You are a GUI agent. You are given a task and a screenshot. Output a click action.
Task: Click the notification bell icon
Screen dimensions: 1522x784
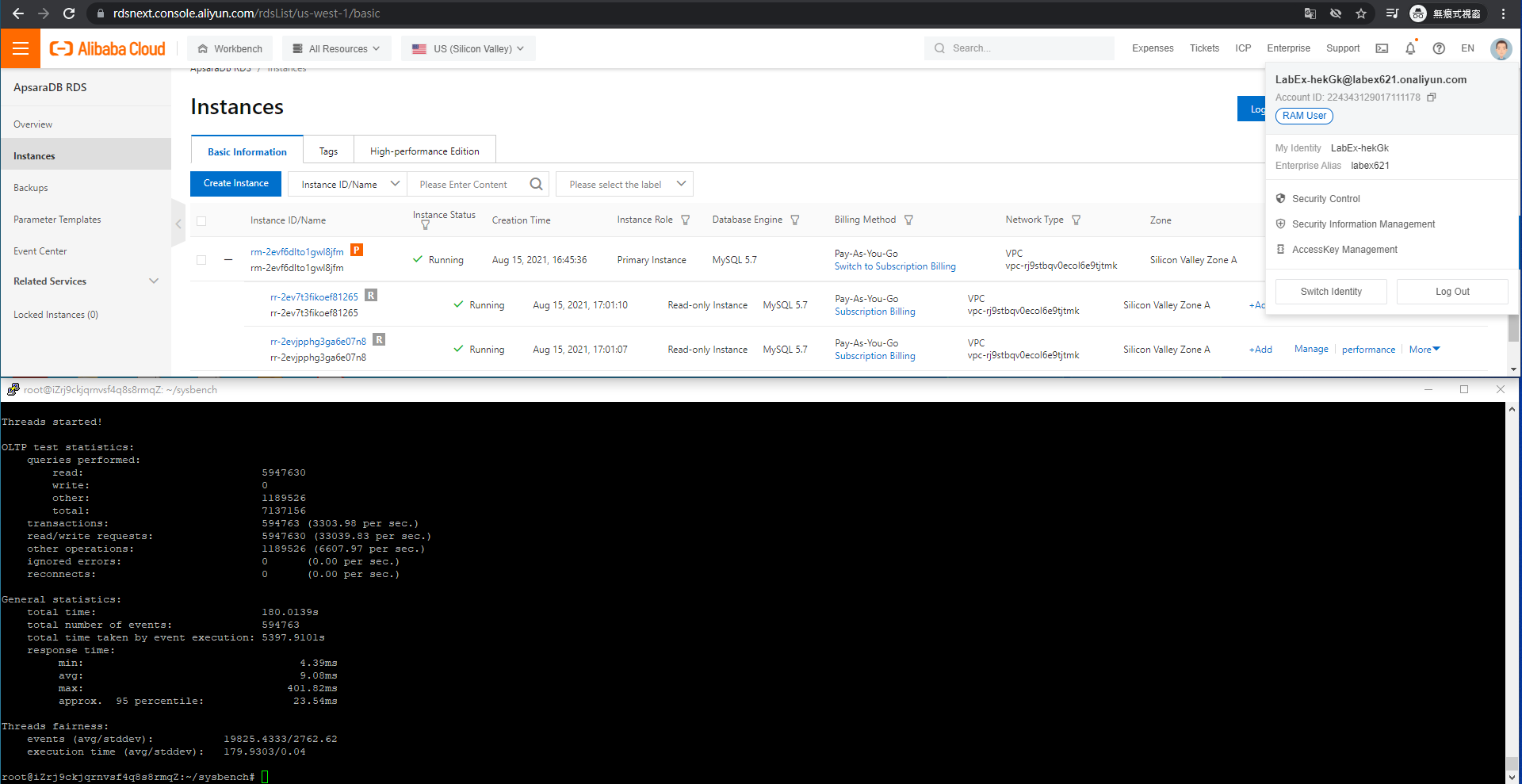pos(1410,48)
